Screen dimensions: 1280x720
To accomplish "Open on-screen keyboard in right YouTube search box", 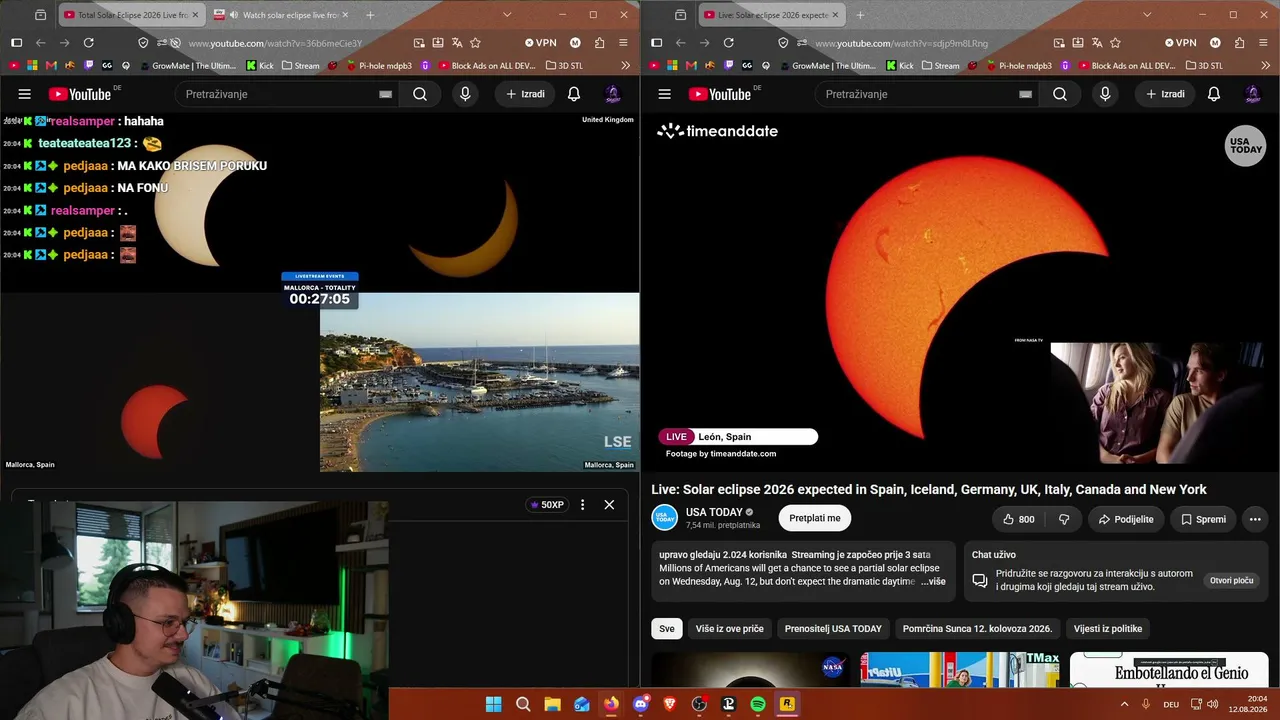I will point(1025,94).
